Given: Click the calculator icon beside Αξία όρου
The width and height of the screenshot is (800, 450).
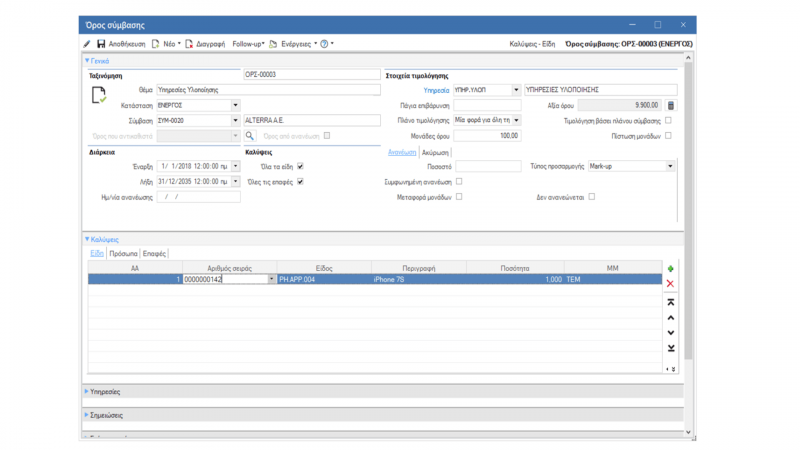Looking at the screenshot, I should [x=671, y=105].
